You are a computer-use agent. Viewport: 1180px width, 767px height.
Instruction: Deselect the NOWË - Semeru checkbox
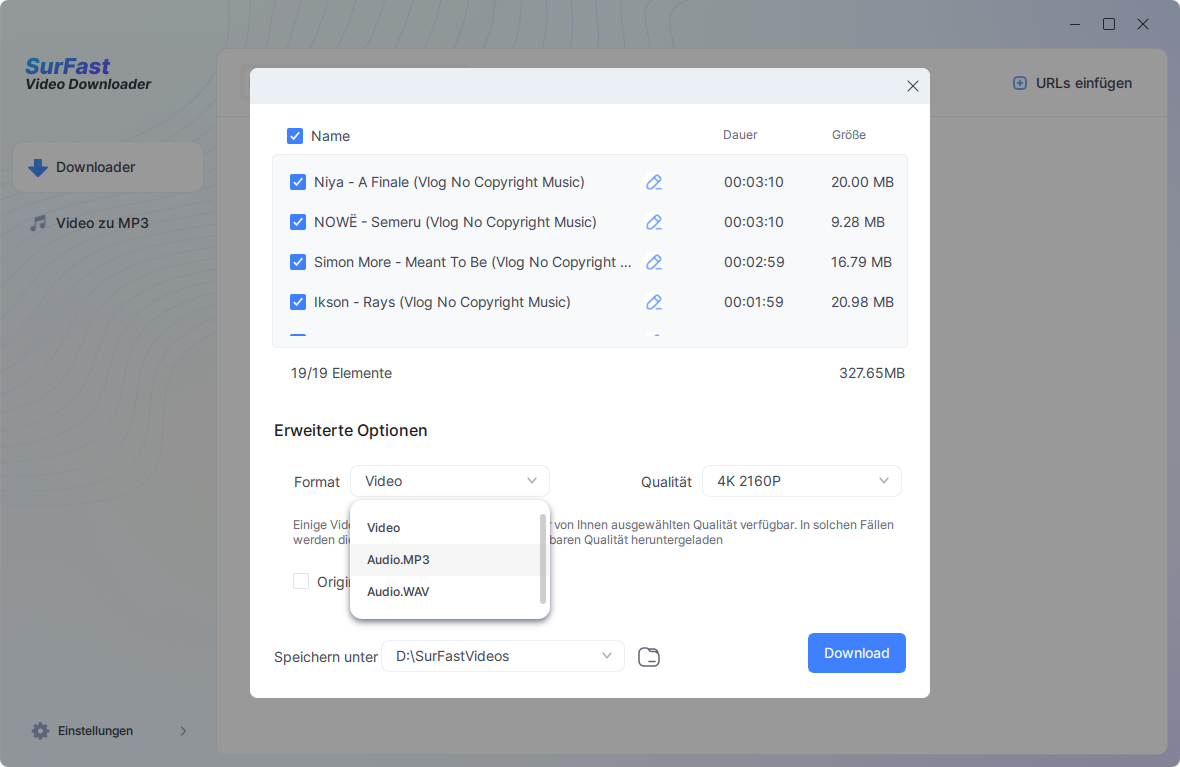(298, 222)
